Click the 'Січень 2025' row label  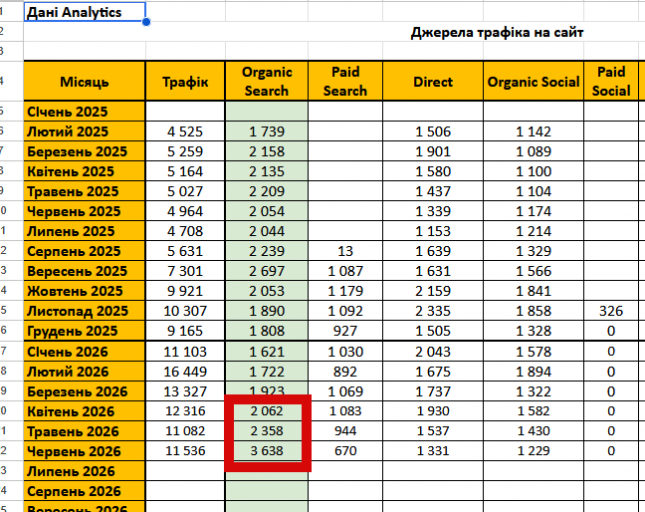pyautogui.click(x=84, y=111)
